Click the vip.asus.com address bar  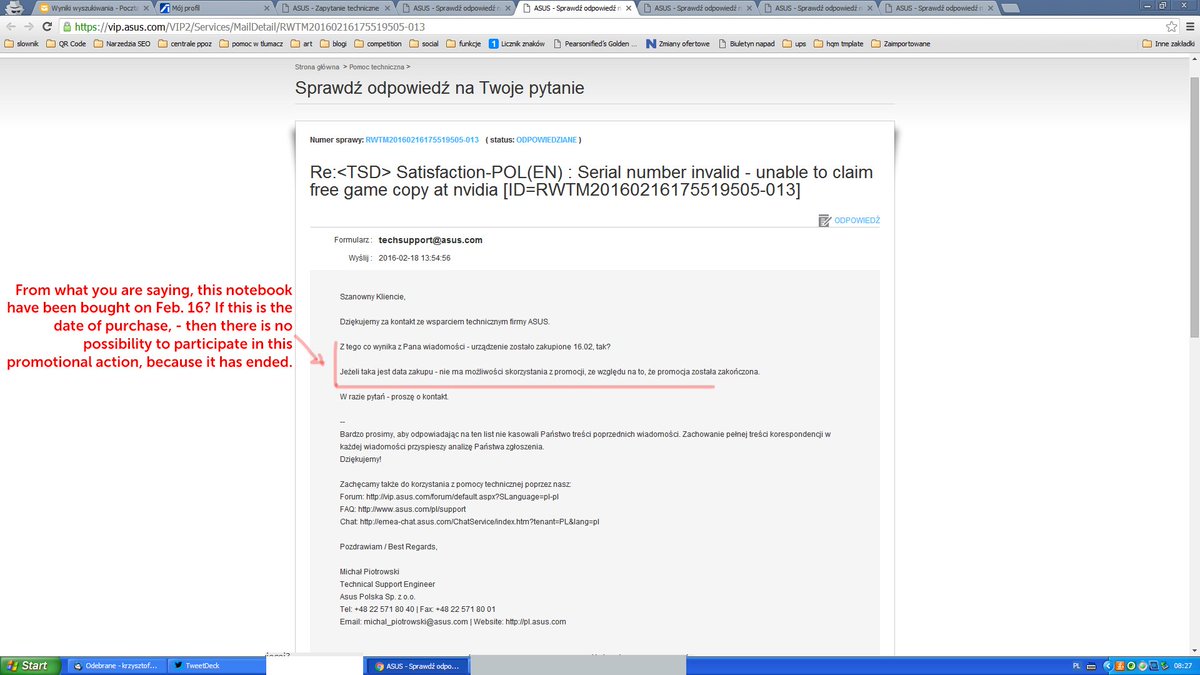point(610,27)
